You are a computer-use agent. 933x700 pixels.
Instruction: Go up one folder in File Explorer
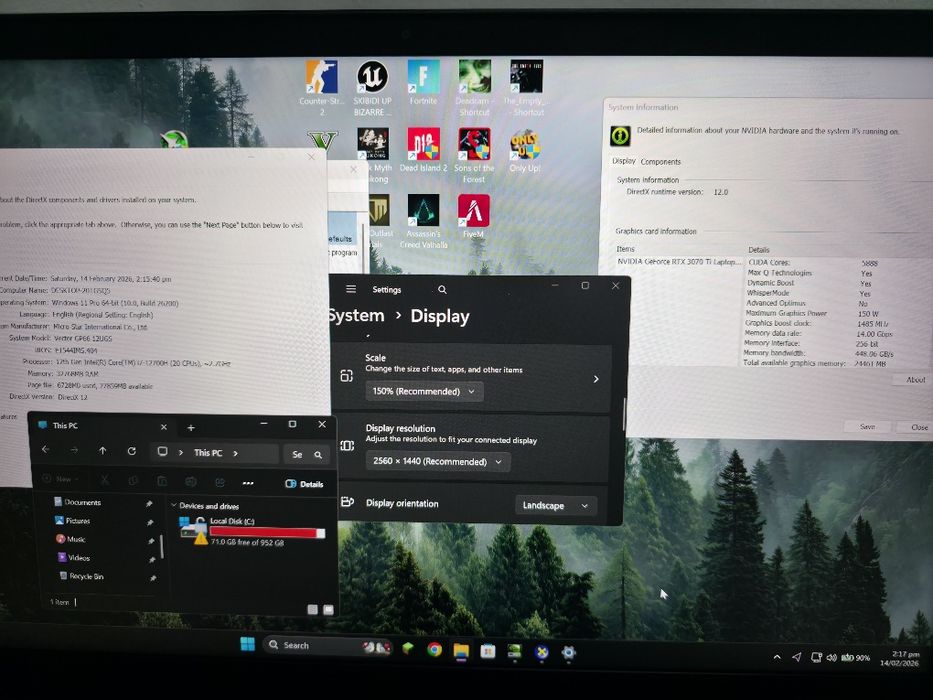[x=102, y=451]
